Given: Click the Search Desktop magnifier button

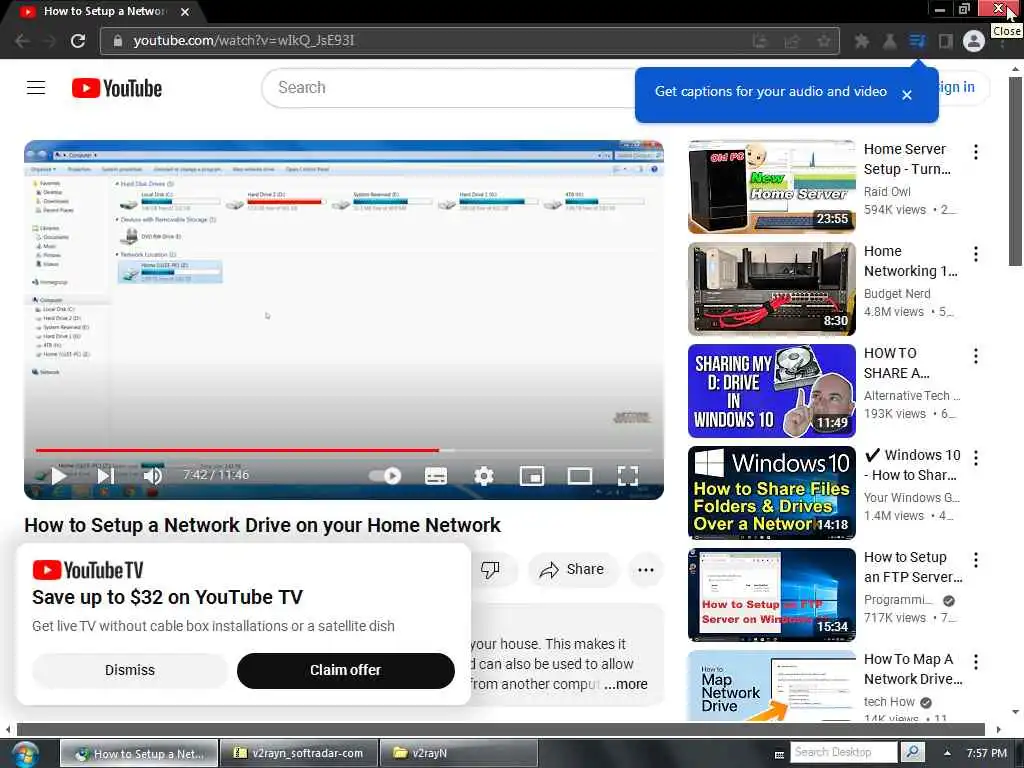Looking at the screenshot, I should [x=912, y=752].
